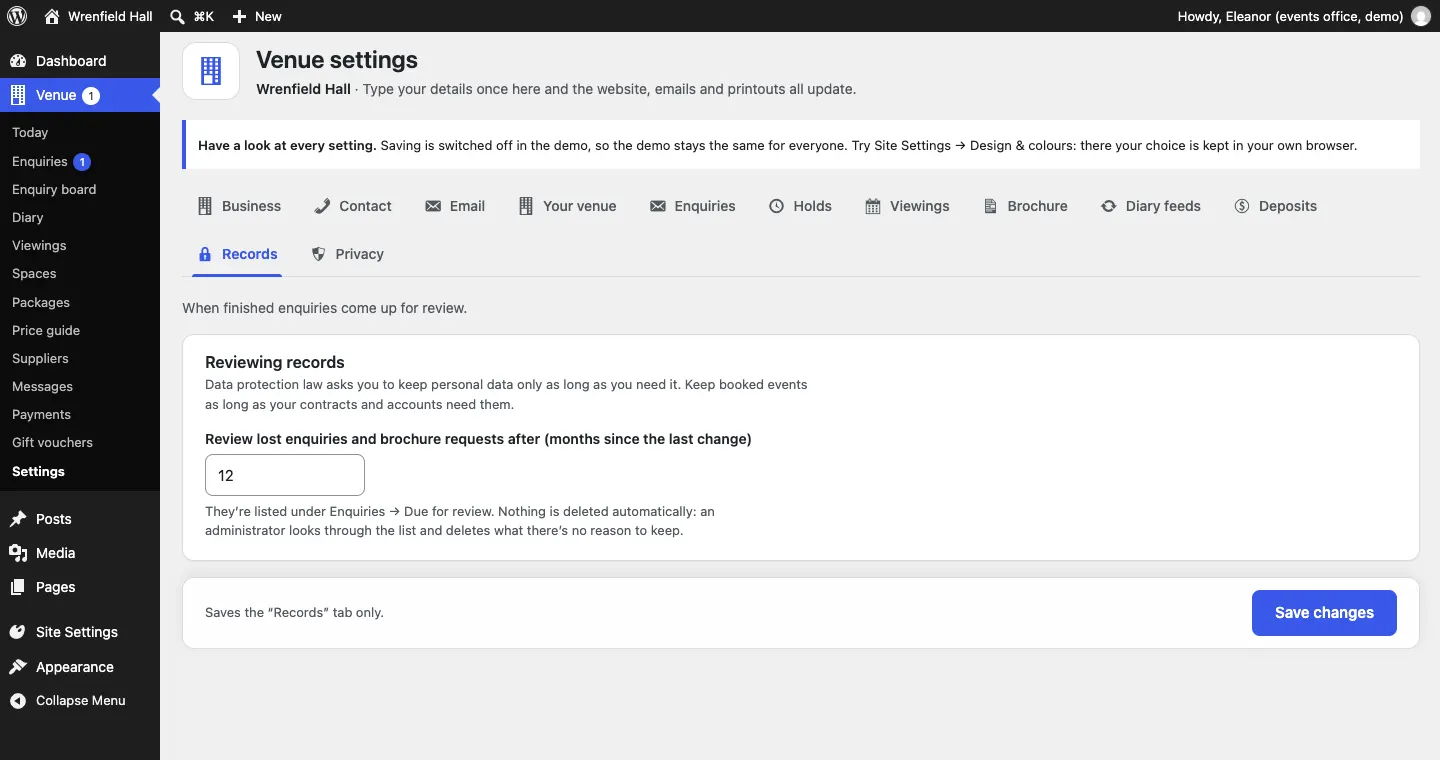Viewport: 1440px width, 760px height.
Task: Click the Your venue tab icon
Action: coord(526,206)
